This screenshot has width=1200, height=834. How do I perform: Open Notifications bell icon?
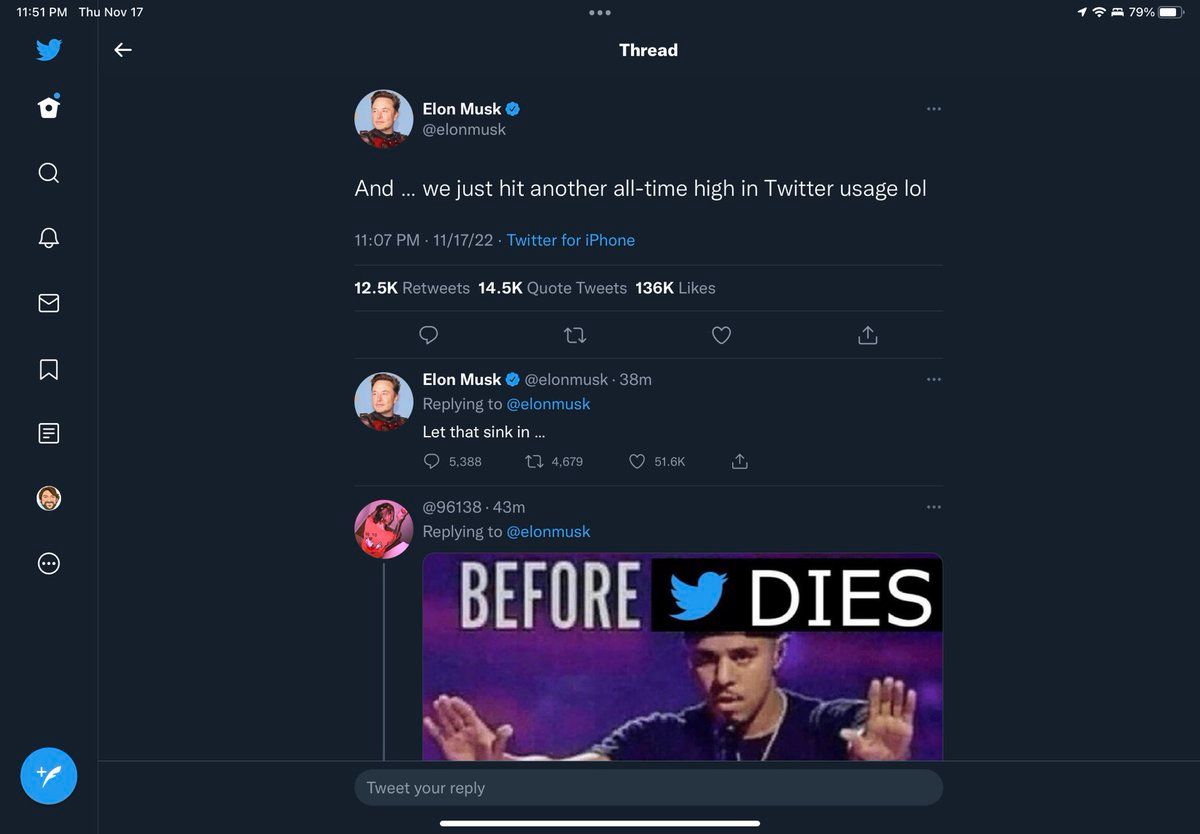[48, 238]
